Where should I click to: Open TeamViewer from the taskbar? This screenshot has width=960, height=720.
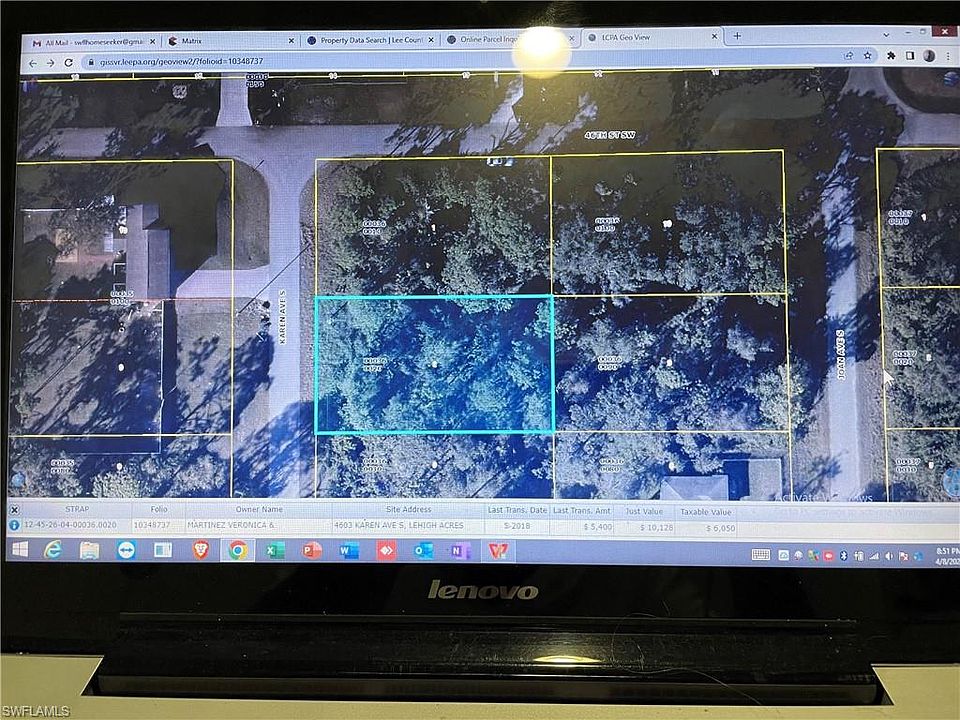pyautogui.click(x=126, y=550)
